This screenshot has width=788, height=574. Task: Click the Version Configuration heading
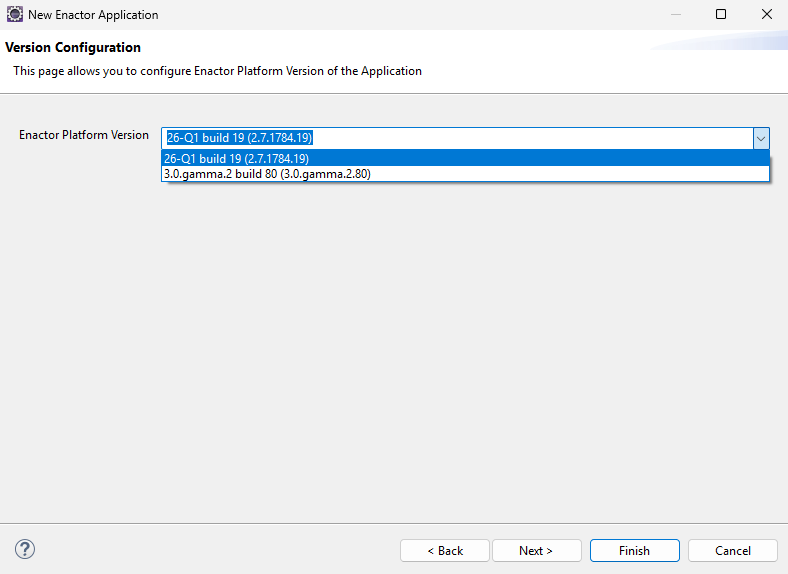click(x=73, y=48)
